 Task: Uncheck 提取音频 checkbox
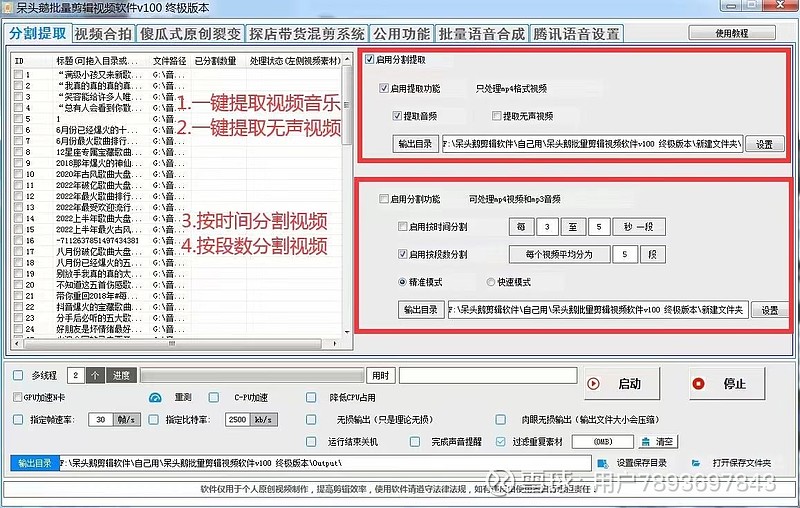click(x=397, y=116)
